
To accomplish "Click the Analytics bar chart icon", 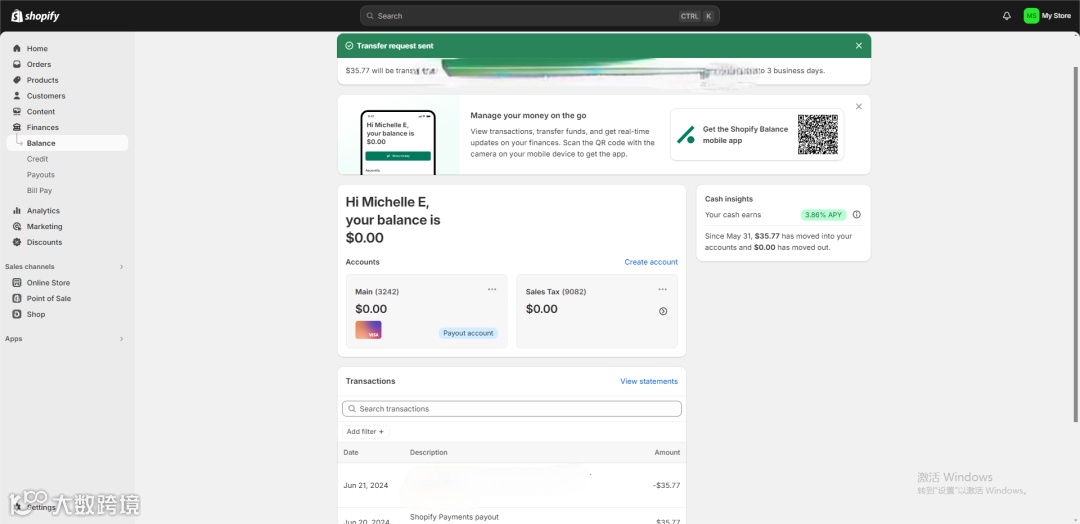I will [x=17, y=211].
